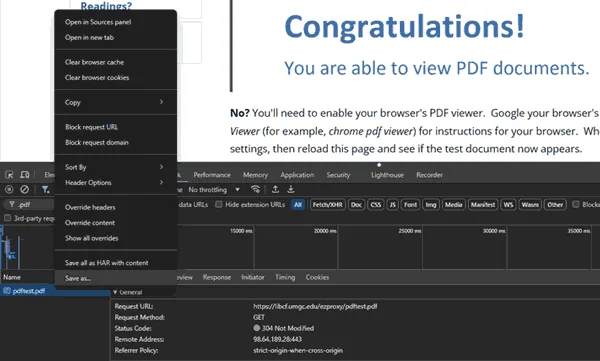Screen dimensions: 600x361
Task: Click the strict-origin-when-cross-origin value
Action: pyautogui.click(x=298, y=350)
